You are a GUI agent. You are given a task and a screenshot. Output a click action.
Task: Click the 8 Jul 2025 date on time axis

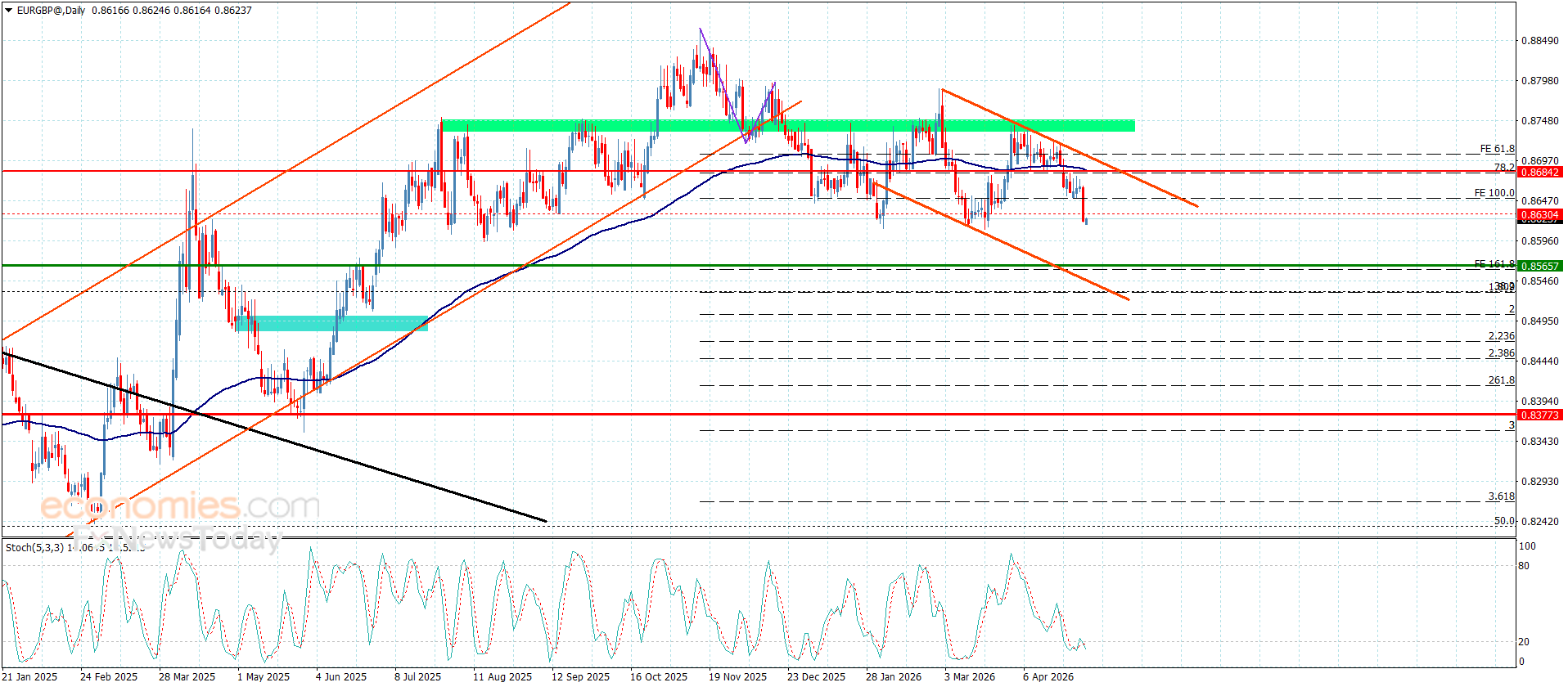tap(417, 676)
